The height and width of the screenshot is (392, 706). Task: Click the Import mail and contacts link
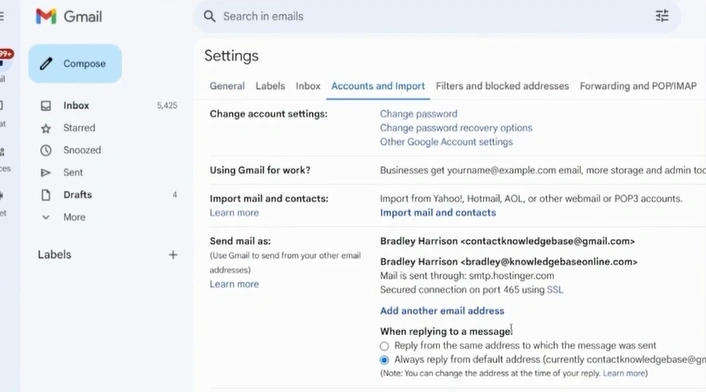click(x=438, y=212)
